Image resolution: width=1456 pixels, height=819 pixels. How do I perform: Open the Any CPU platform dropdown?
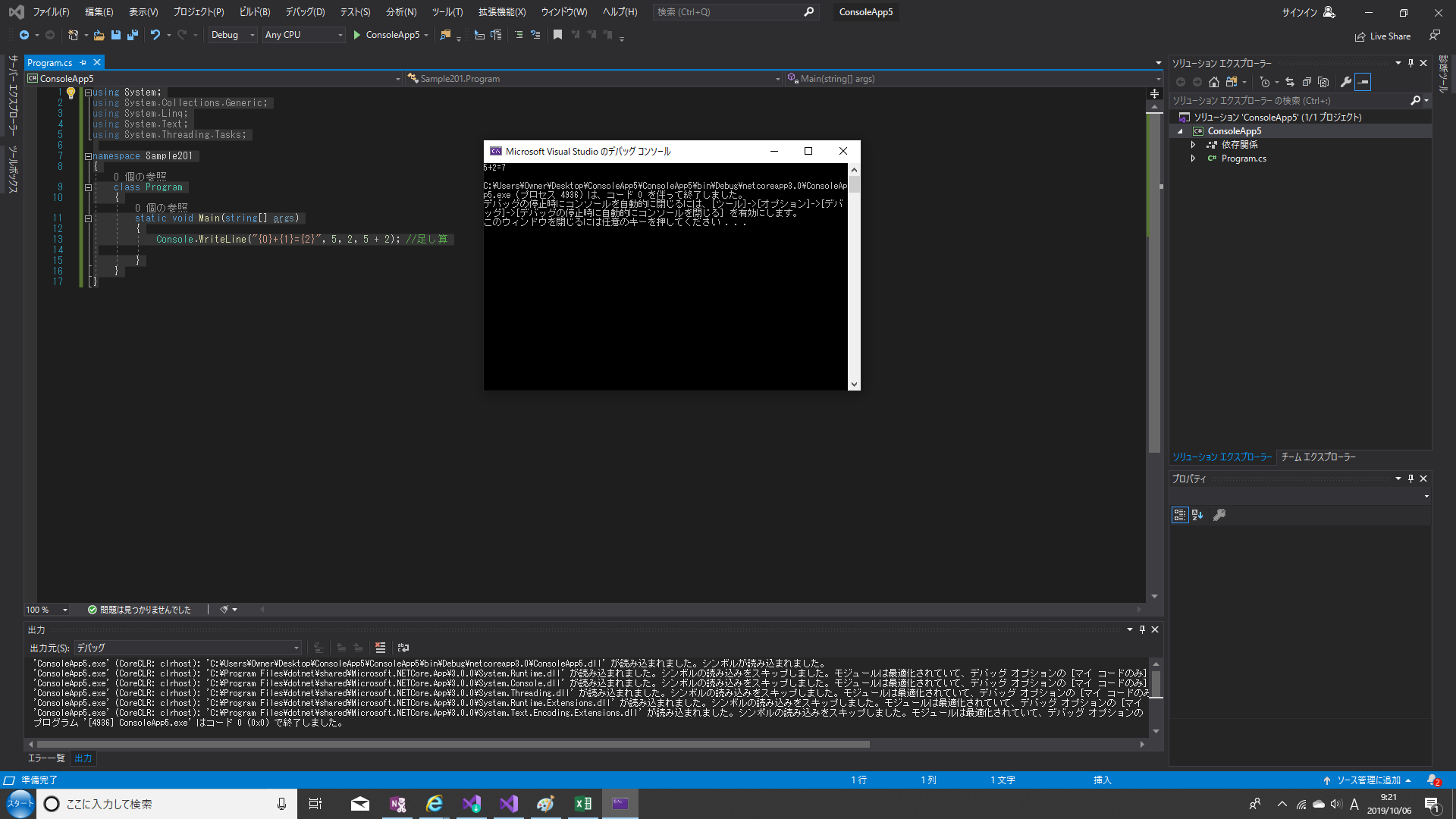click(303, 35)
